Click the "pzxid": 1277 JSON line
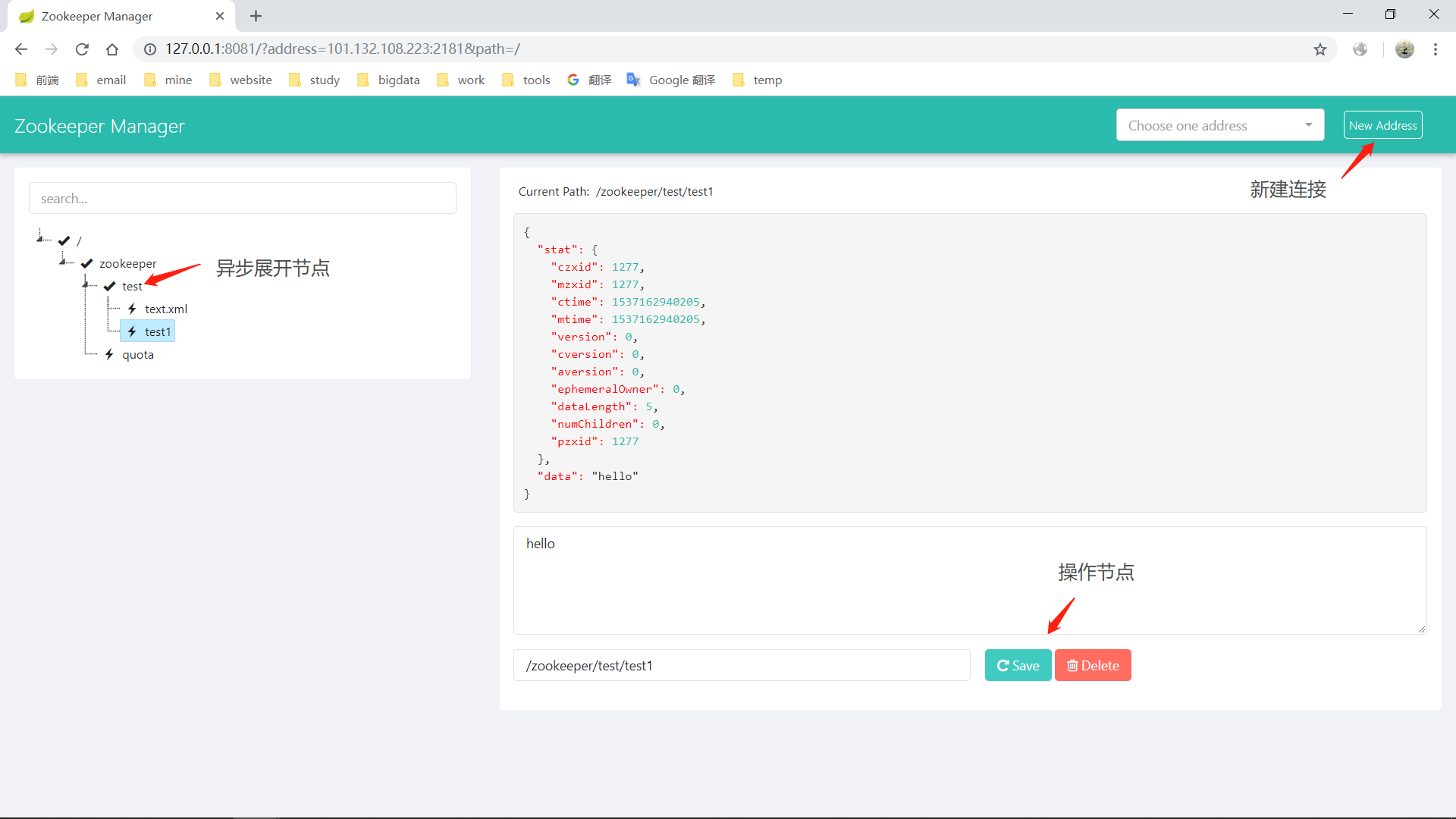 point(595,441)
